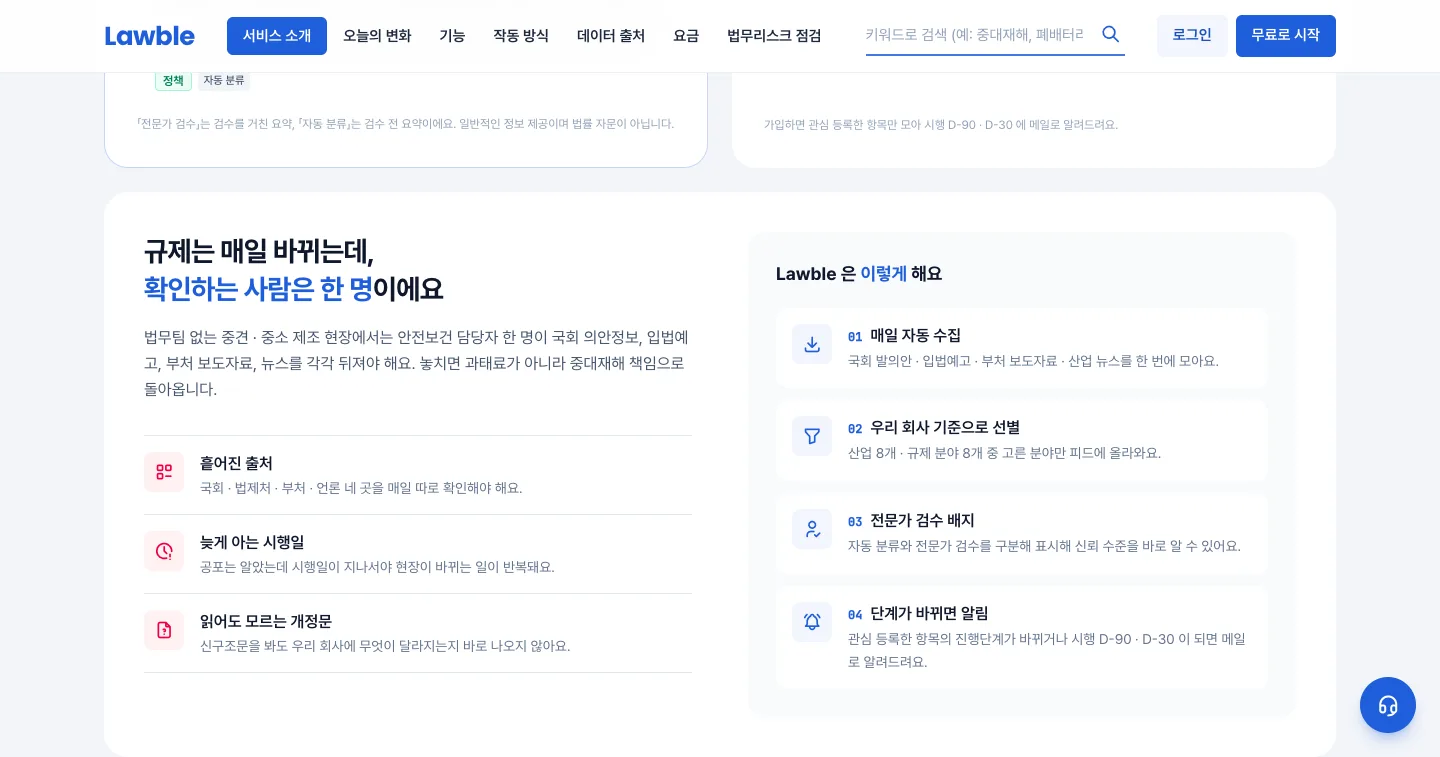Click the 매일 자동 수집 step title
The height and width of the screenshot is (757, 1440).
click(x=915, y=335)
